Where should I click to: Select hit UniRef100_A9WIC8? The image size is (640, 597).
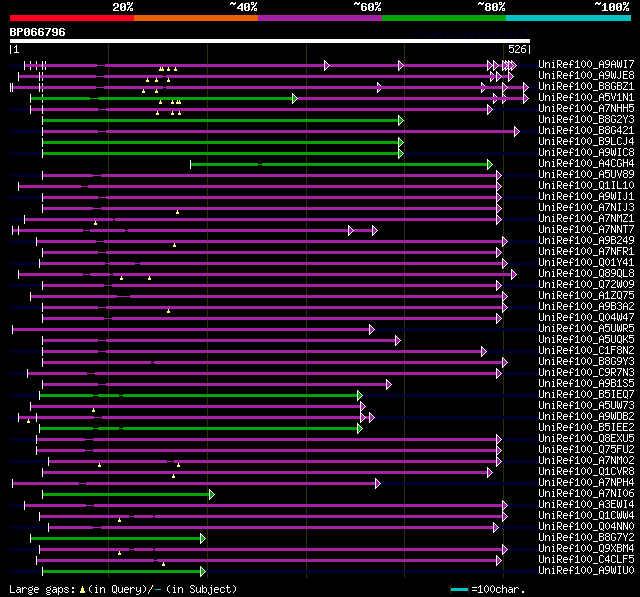(x=586, y=152)
